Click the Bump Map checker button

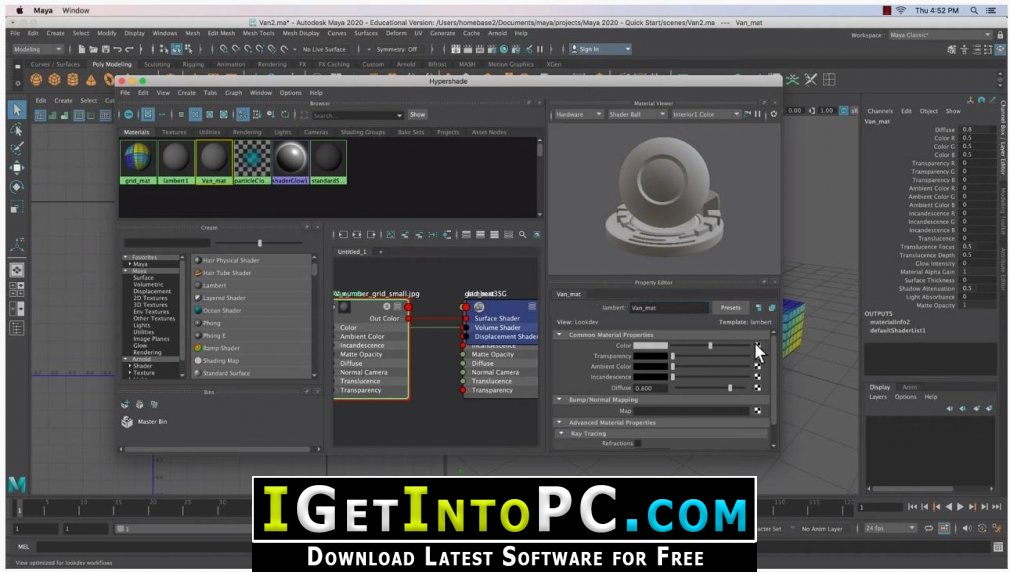[758, 410]
